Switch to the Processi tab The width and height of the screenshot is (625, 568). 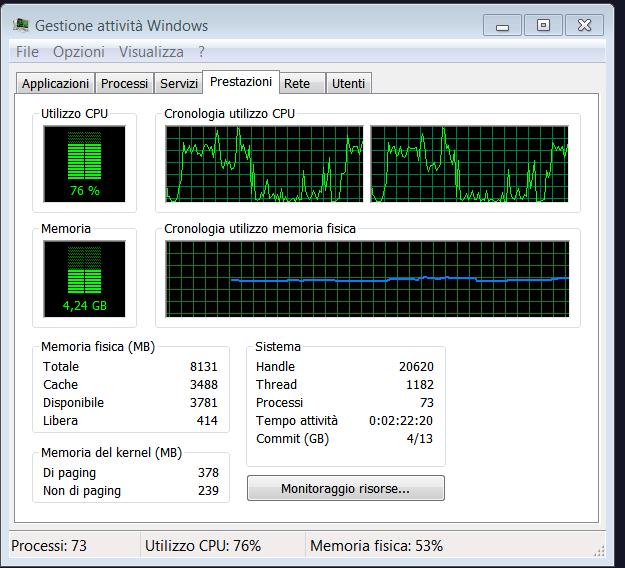[x=124, y=84]
